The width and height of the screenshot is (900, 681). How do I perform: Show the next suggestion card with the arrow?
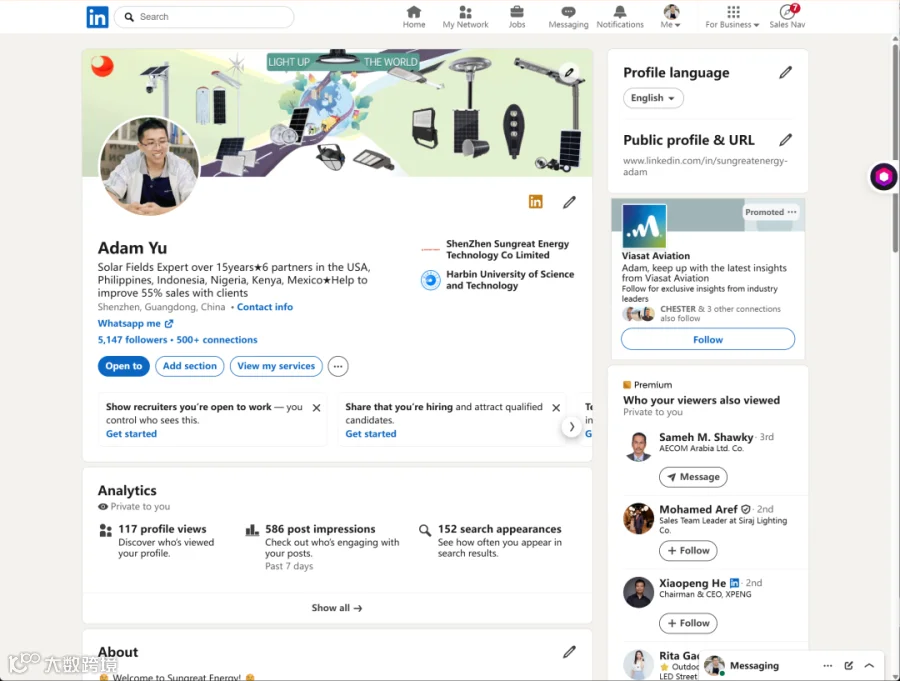point(572,427)
